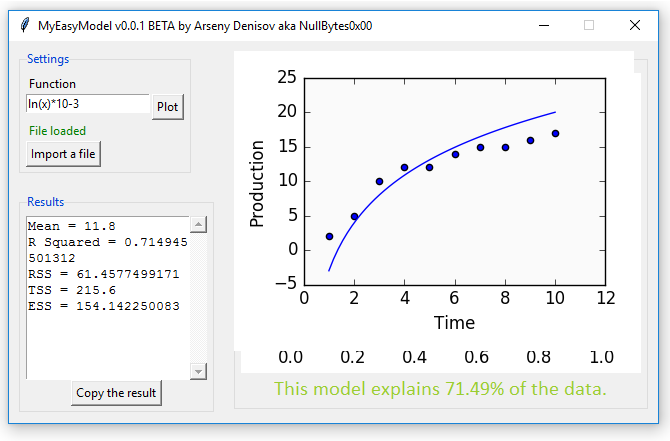Click the '501312' continuation line in Results
The height and width of the screenshot is (441, 670).
(x=52, y=258)
